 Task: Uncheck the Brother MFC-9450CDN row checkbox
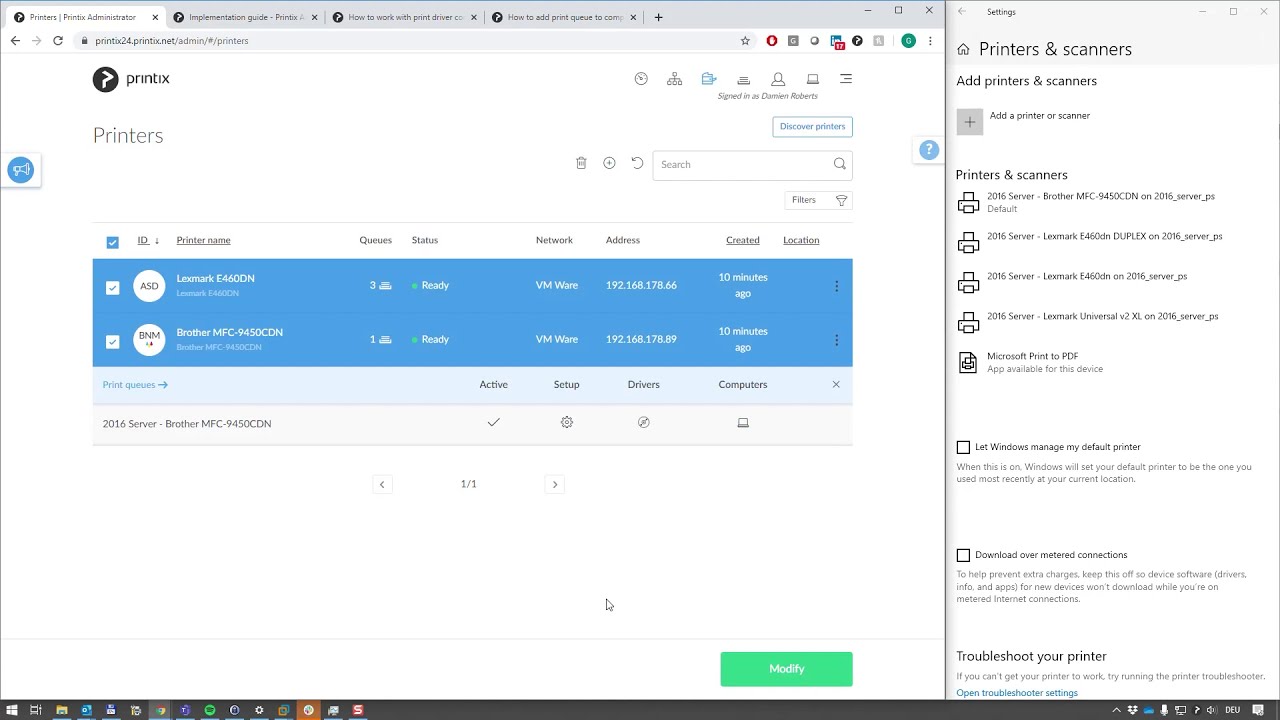(x=112, y=341)
